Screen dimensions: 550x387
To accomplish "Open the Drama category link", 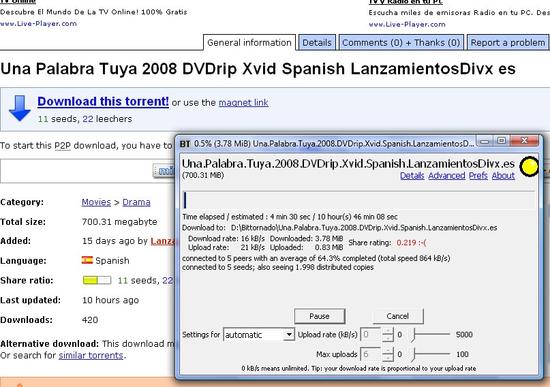I will (x=136, y=202).
